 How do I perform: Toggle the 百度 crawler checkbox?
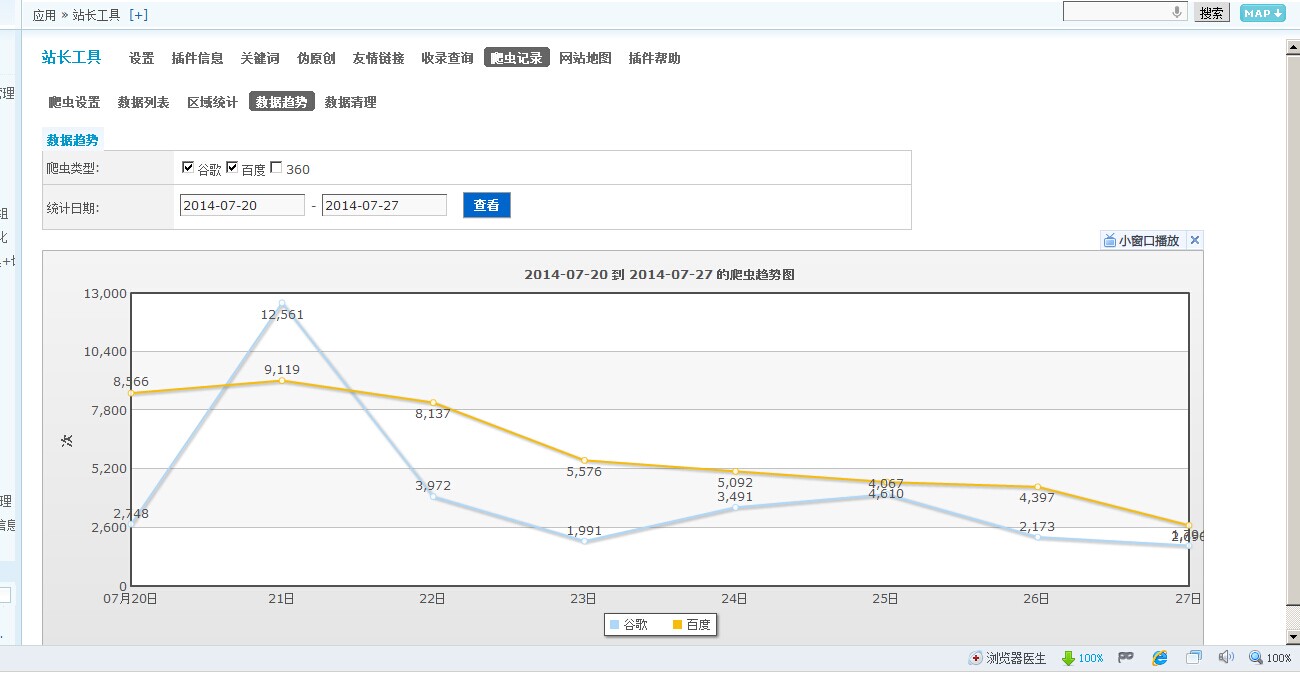tap(232, 167)
